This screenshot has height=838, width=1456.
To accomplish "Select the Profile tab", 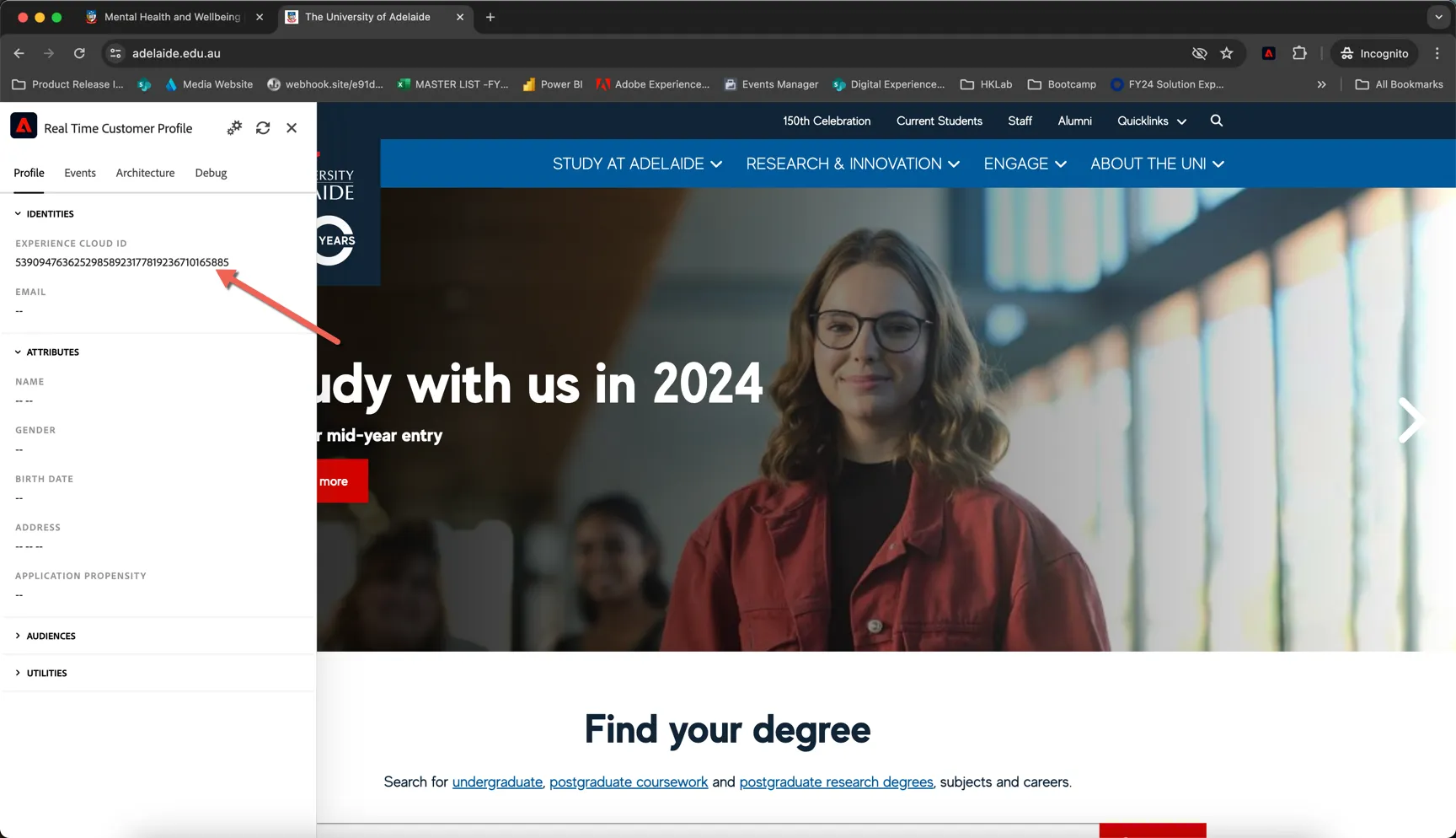I will [29, 173].
